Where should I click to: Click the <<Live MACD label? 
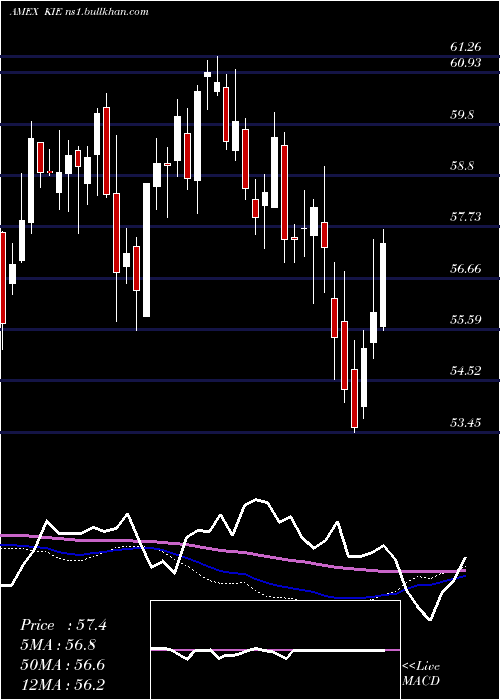click(x=421, y=673)
